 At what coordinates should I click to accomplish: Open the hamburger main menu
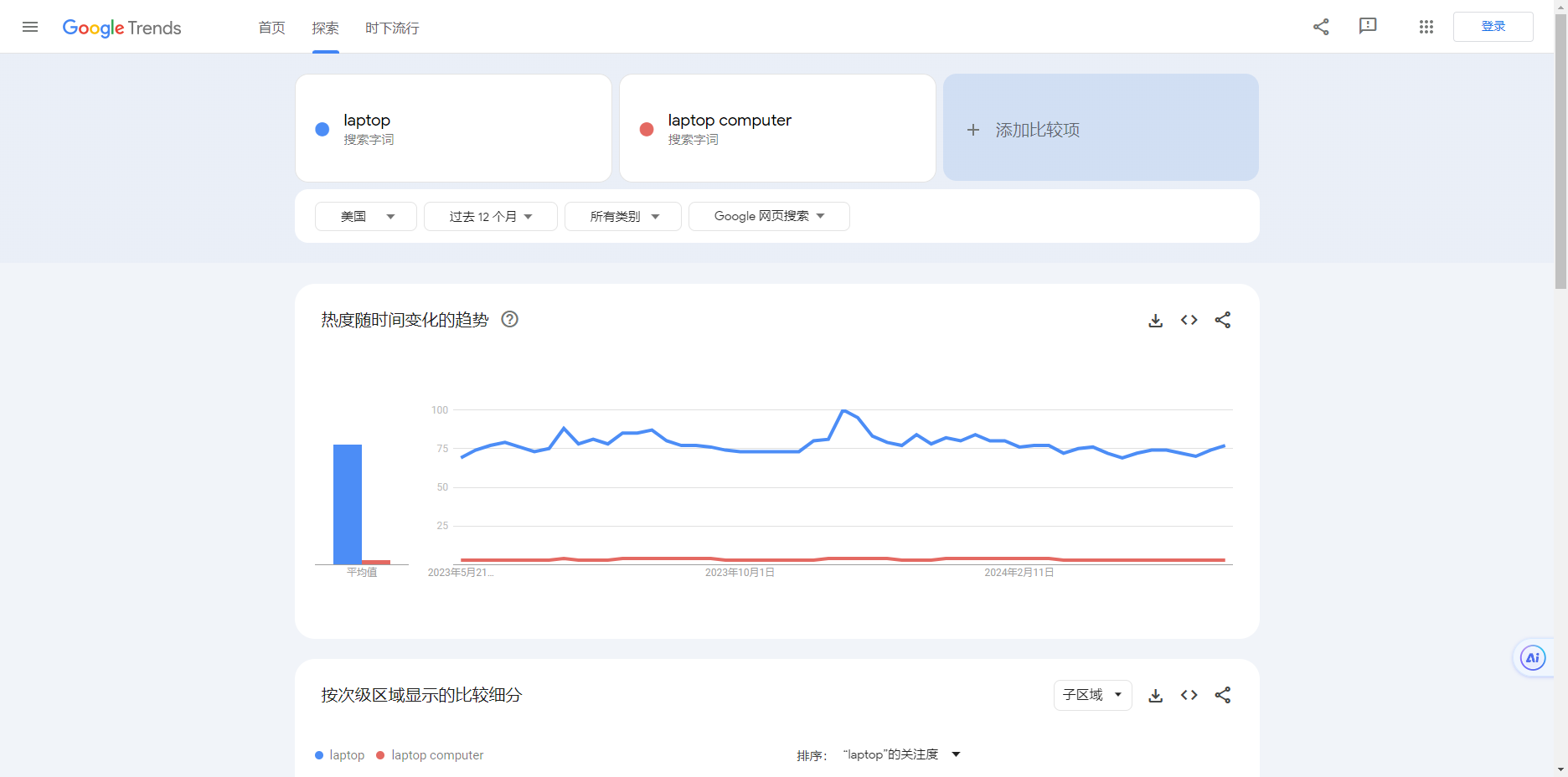30,27
